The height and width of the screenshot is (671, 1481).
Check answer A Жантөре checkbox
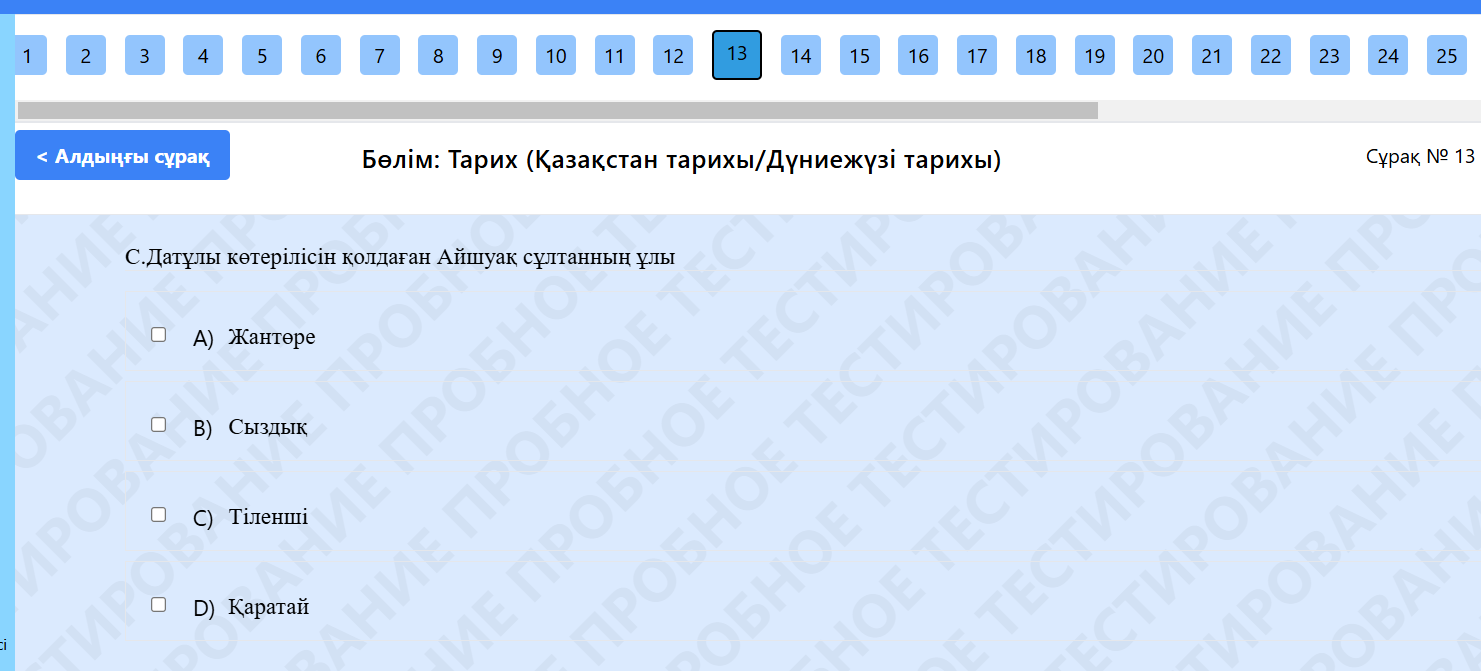click(x=158, y=335)
